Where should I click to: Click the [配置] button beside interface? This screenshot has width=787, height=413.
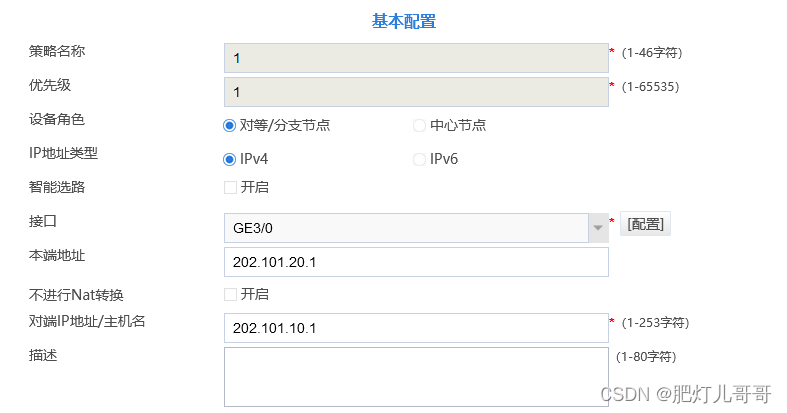(x=645, y=224)
